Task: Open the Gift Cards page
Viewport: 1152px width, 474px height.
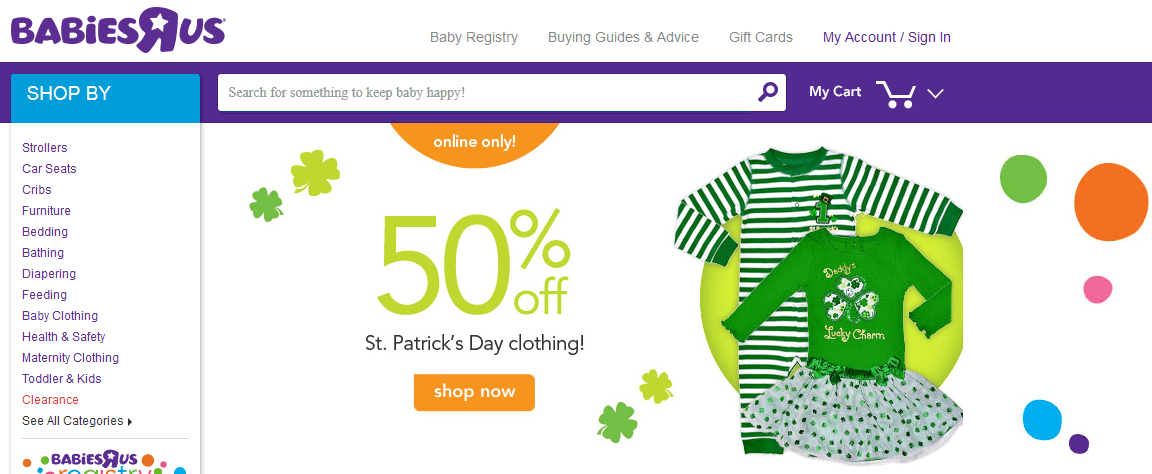Action: (x=760, y=37)
